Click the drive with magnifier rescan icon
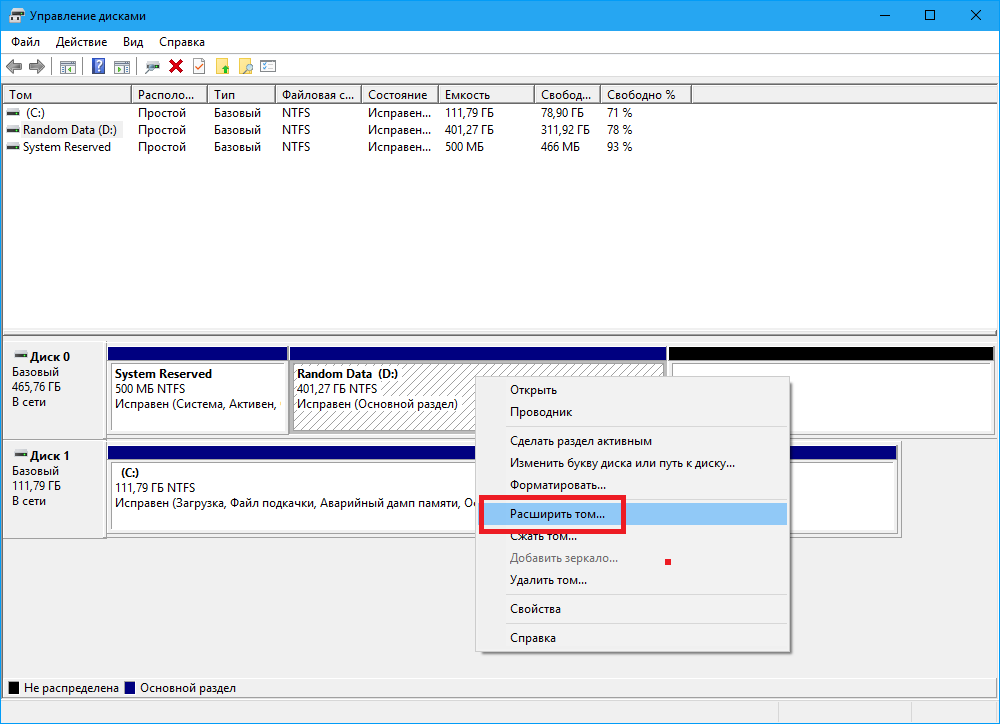The height and width of the screenshot is (724, 1000). point(152,66)
